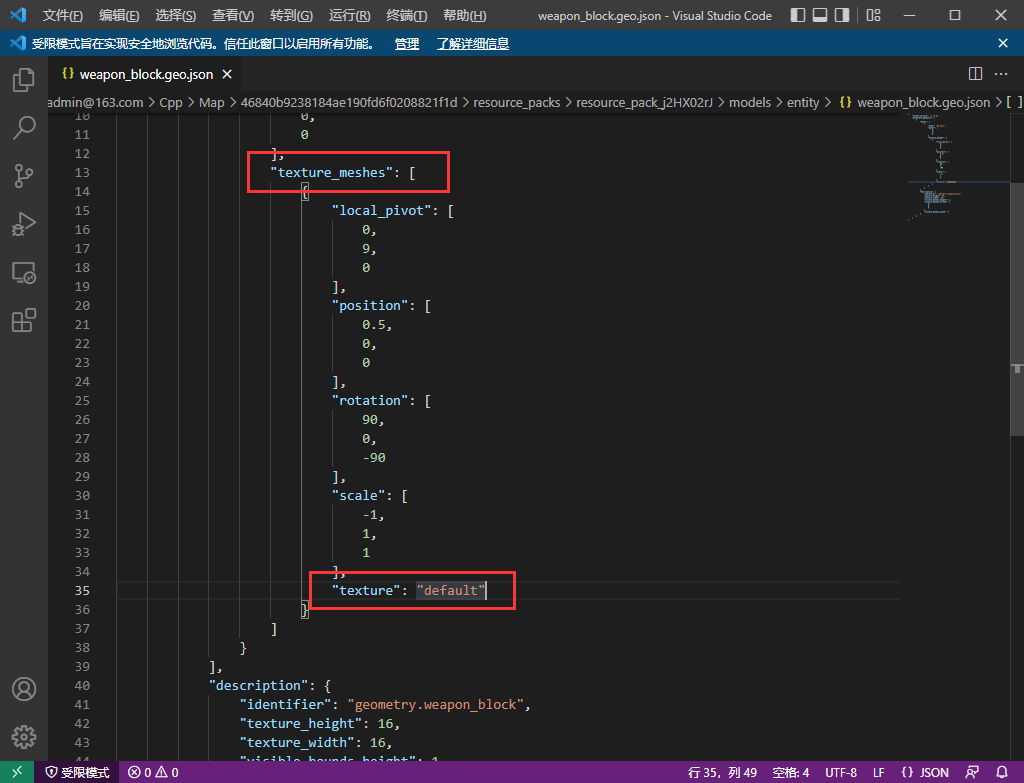Viewport: 1024px width, 783px height.
Task: Click the resource_pack_j2HX02rJ breadcrumb
Action: click(x=644, y=103)
